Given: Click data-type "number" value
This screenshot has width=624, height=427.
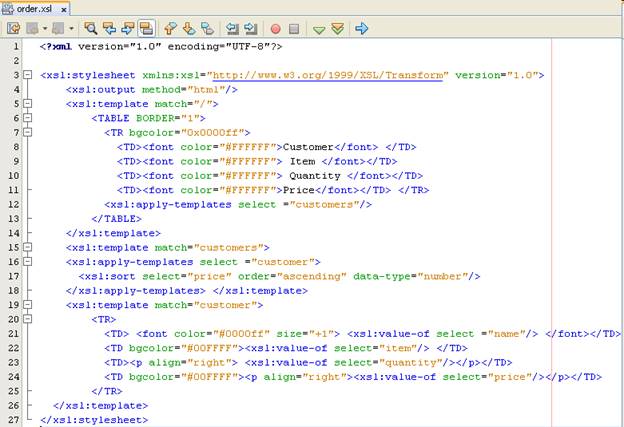Looking at the screenshot, I should coord(443,276).
